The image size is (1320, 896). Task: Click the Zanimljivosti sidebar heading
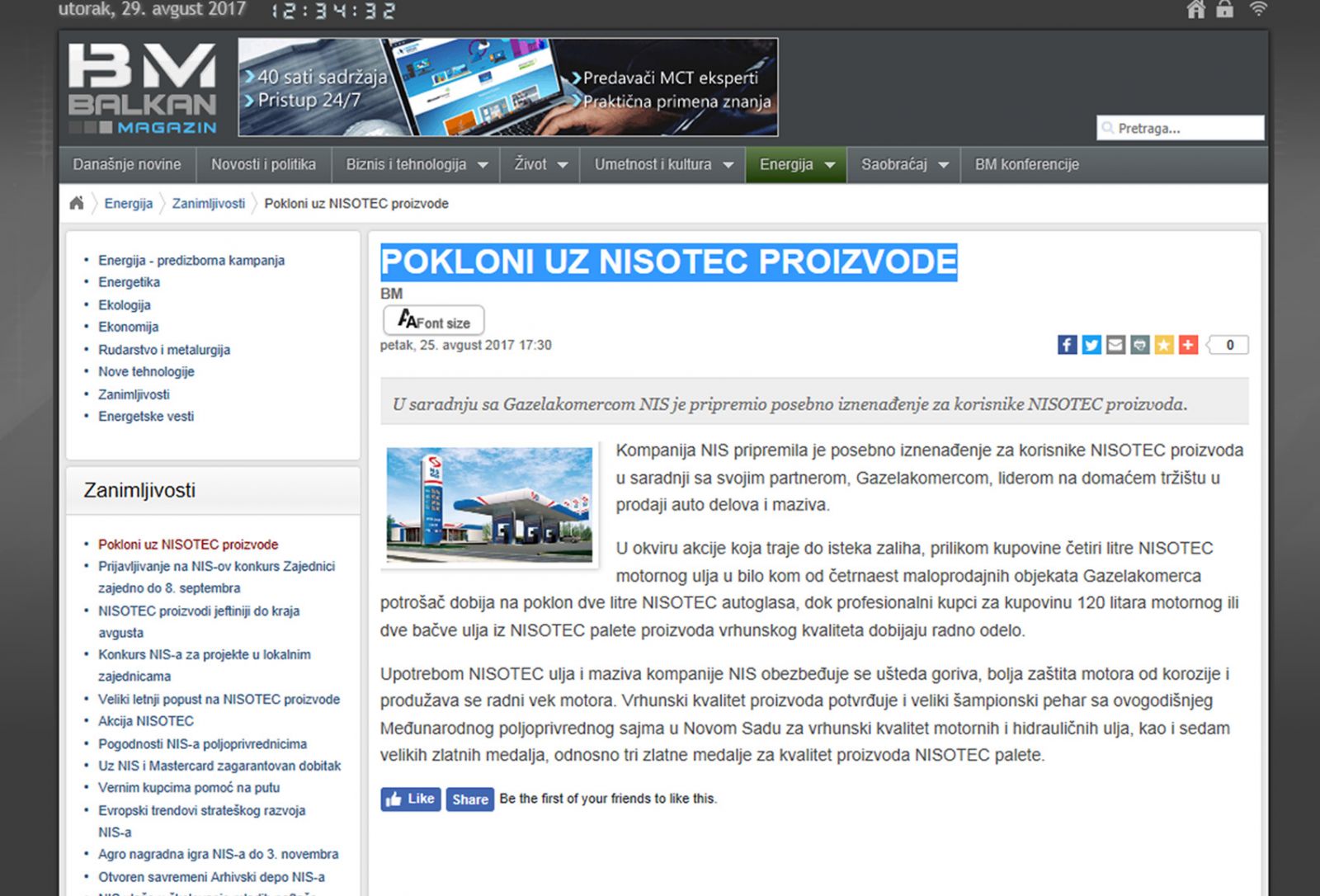(139, 490)
